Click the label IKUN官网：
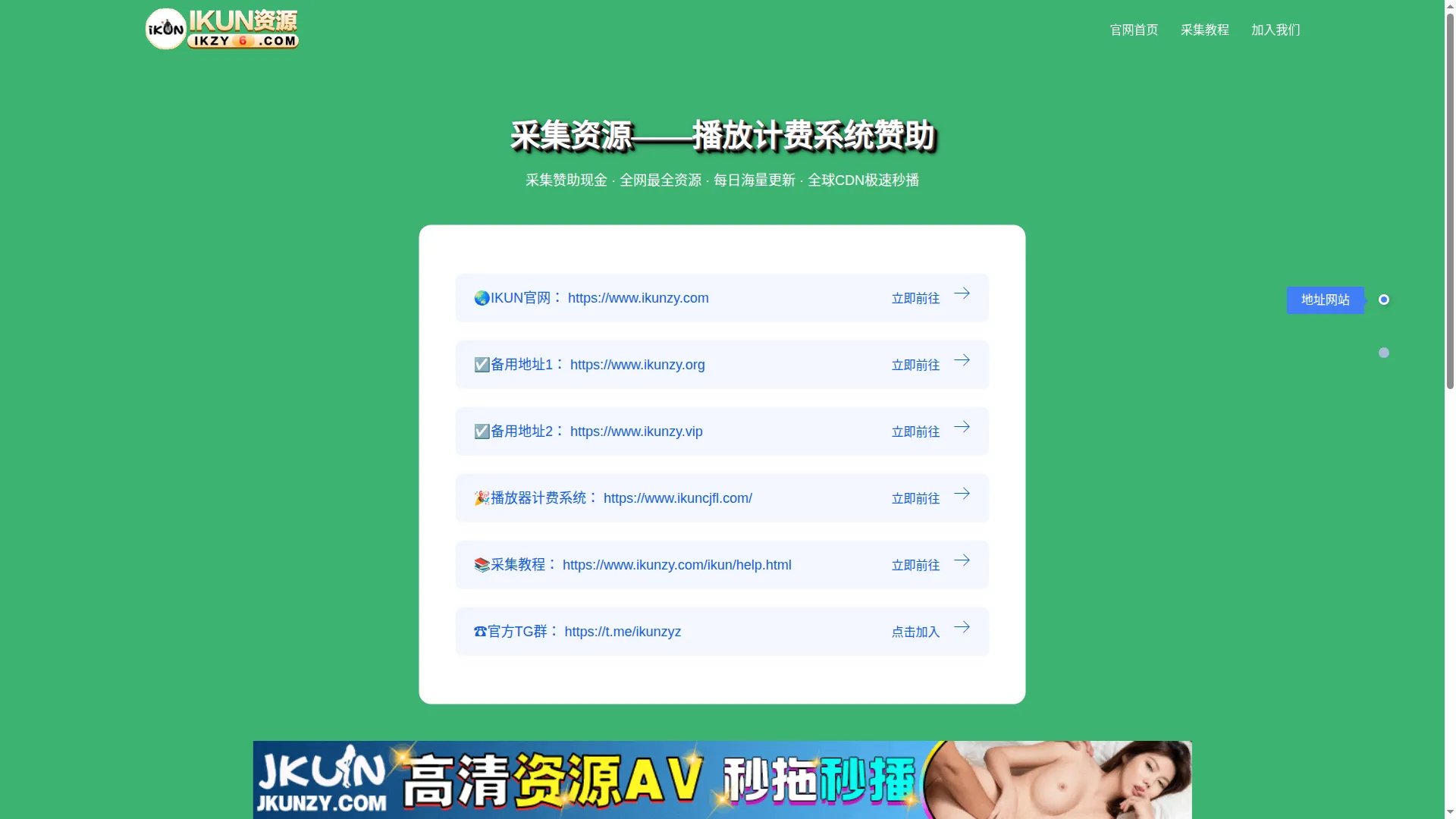1456x819 pixels. click(x=527, y=298)
